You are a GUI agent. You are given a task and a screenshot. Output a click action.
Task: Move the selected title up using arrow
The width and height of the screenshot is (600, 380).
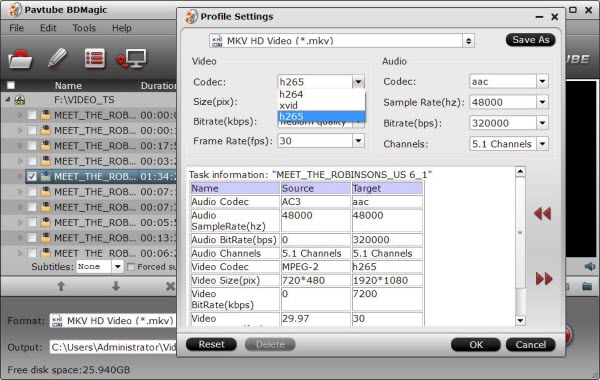(x=61, y=286)
